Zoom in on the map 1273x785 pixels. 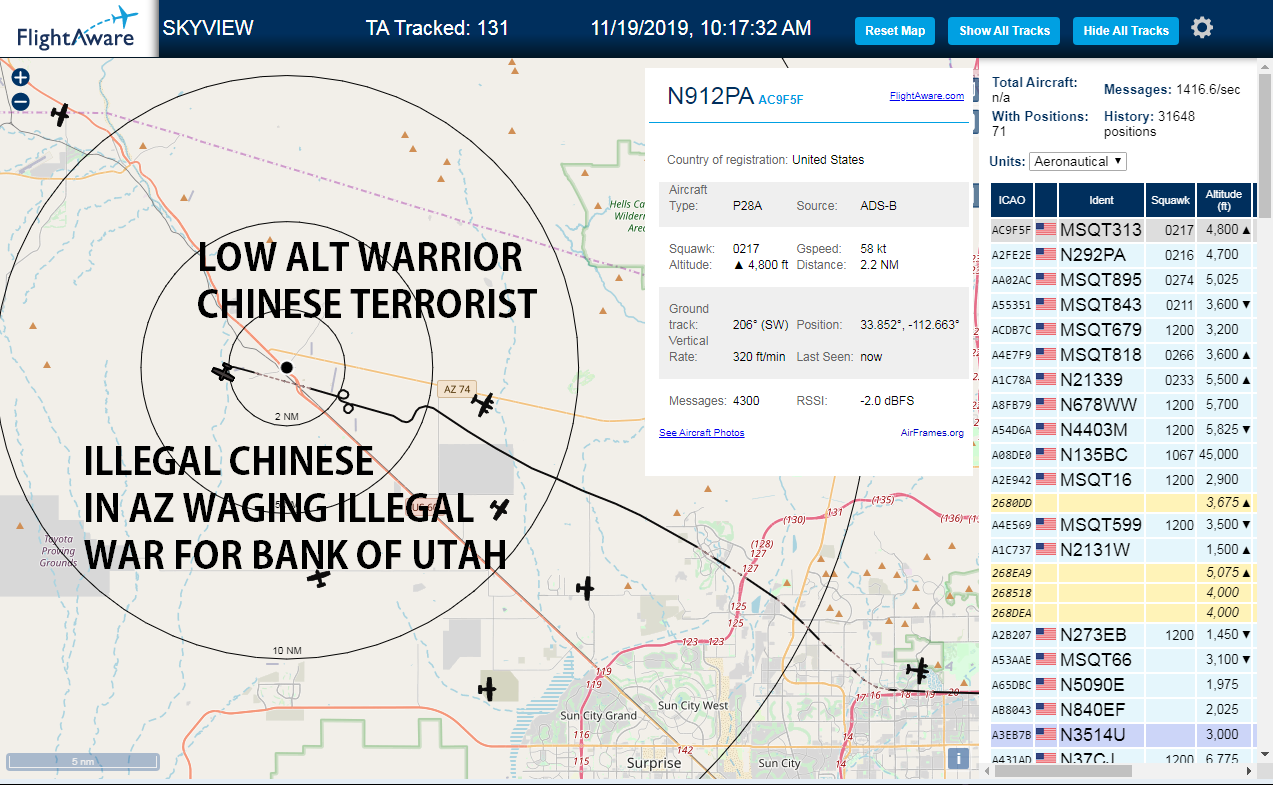click(21, 78)
